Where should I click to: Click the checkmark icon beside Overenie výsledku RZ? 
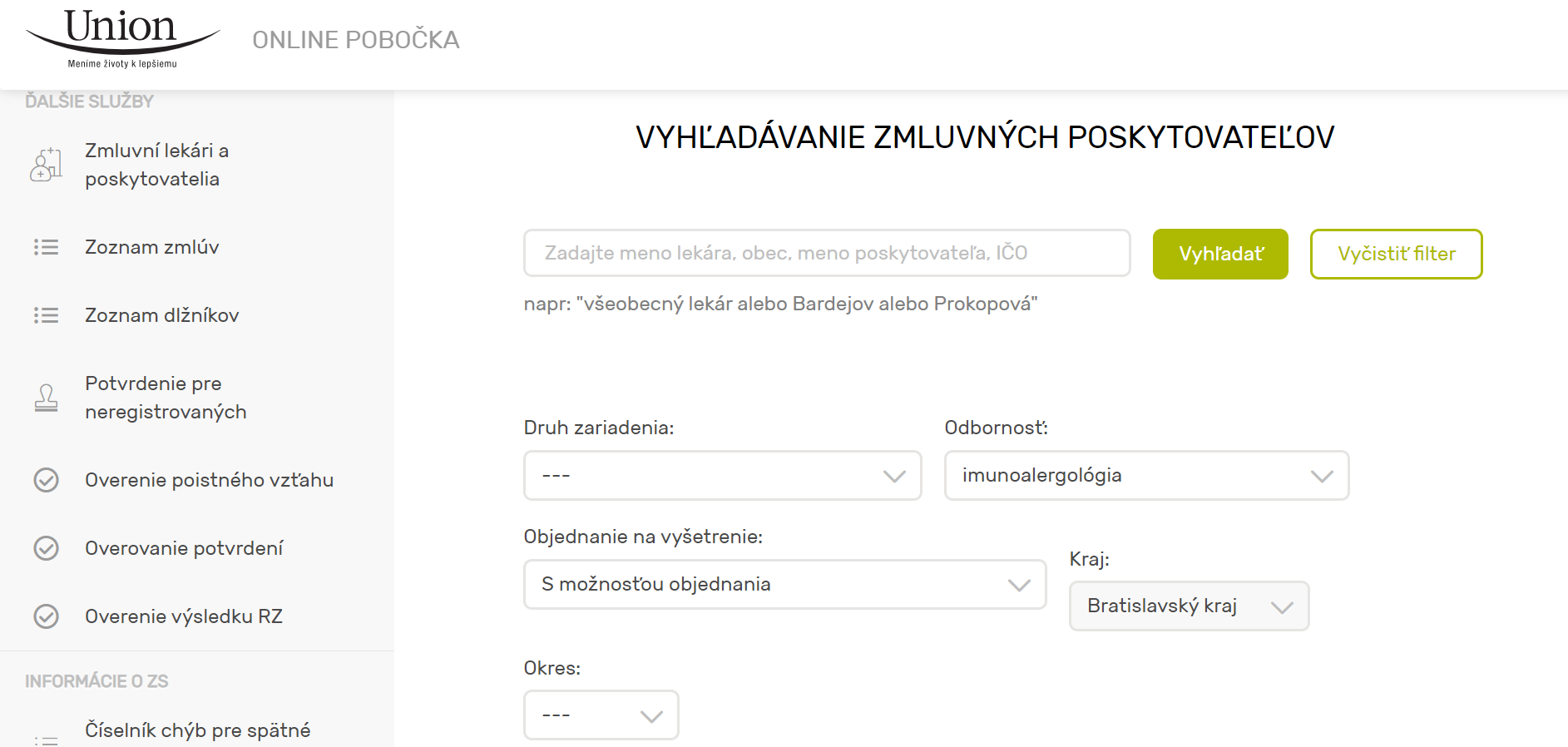tap(46, 616)
